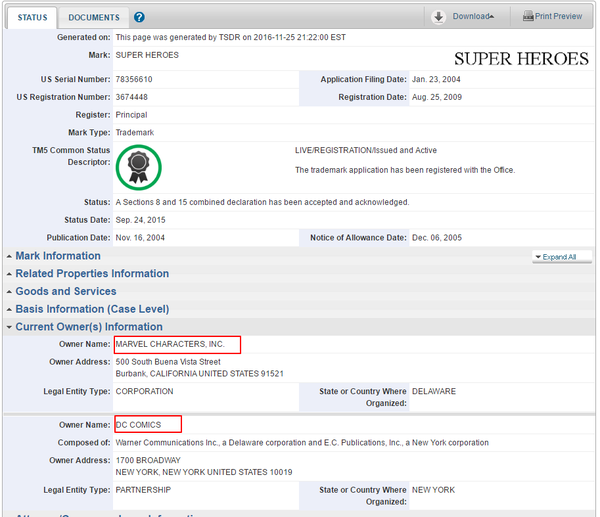The width and height of the screenshot is (600, 517).
Task: Expand Basis Information (Case Level) section
Action: point(92,309)
